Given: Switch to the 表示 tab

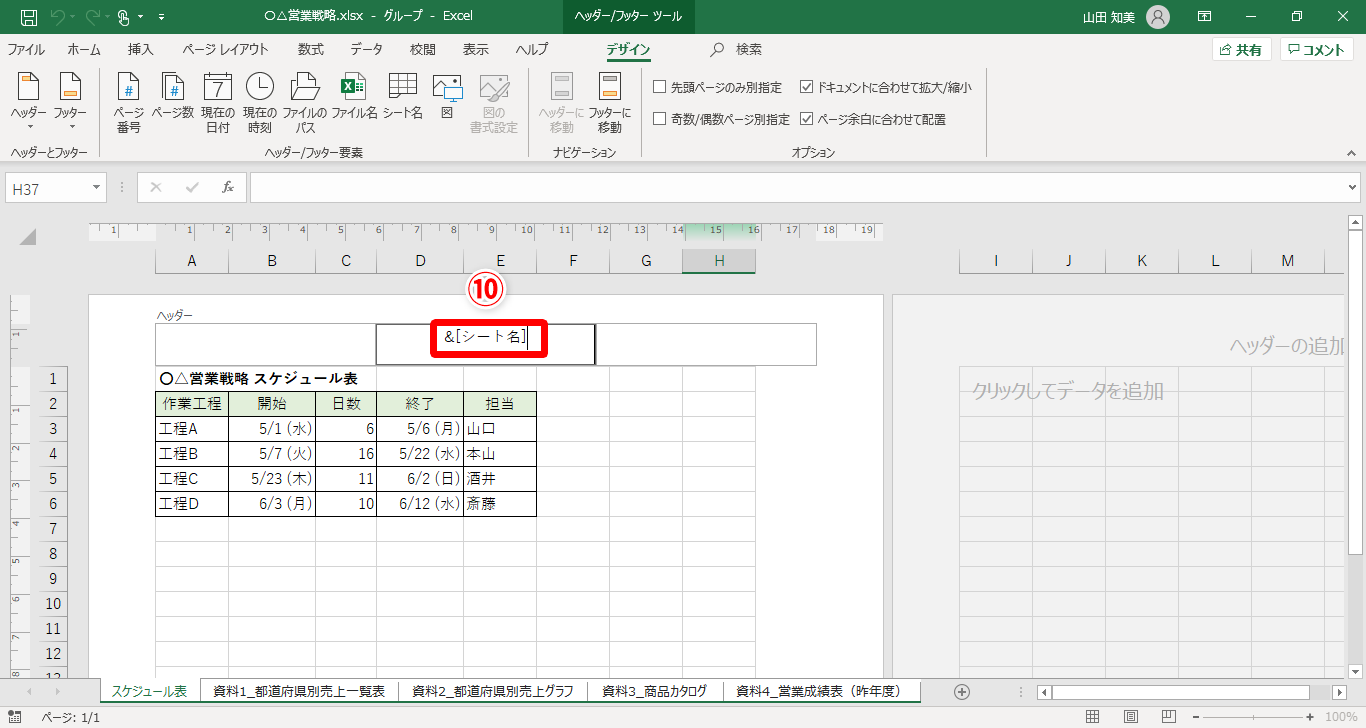Looking at the screenshot, I should [476, 49].
